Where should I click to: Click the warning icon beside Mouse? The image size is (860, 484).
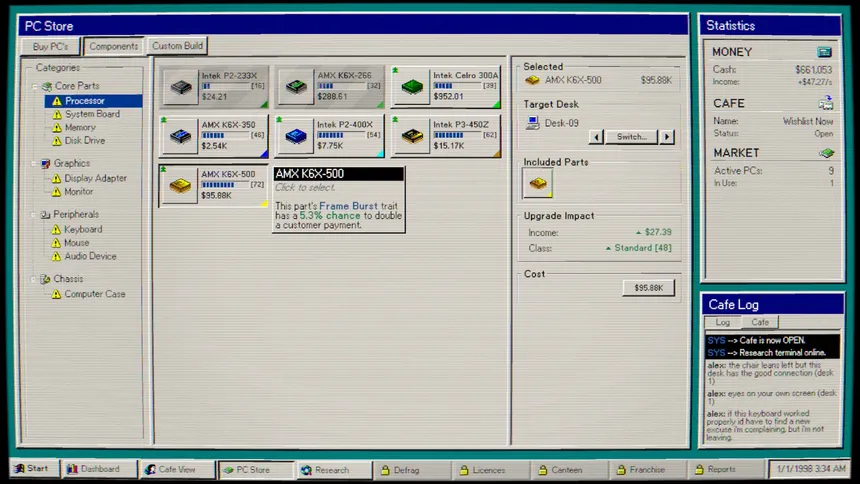56,243
